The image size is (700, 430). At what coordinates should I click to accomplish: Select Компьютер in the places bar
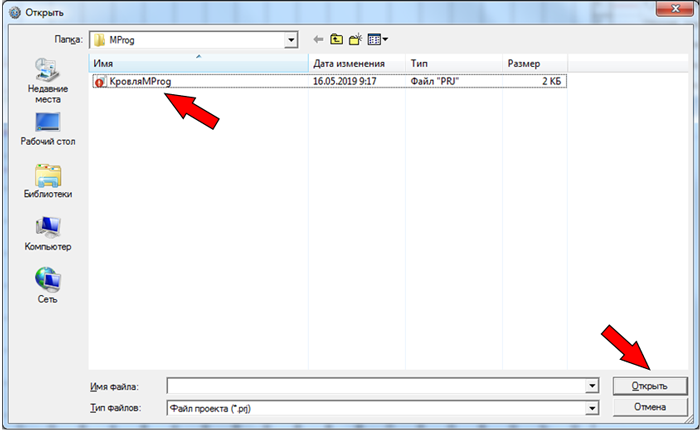pos(48,234)
